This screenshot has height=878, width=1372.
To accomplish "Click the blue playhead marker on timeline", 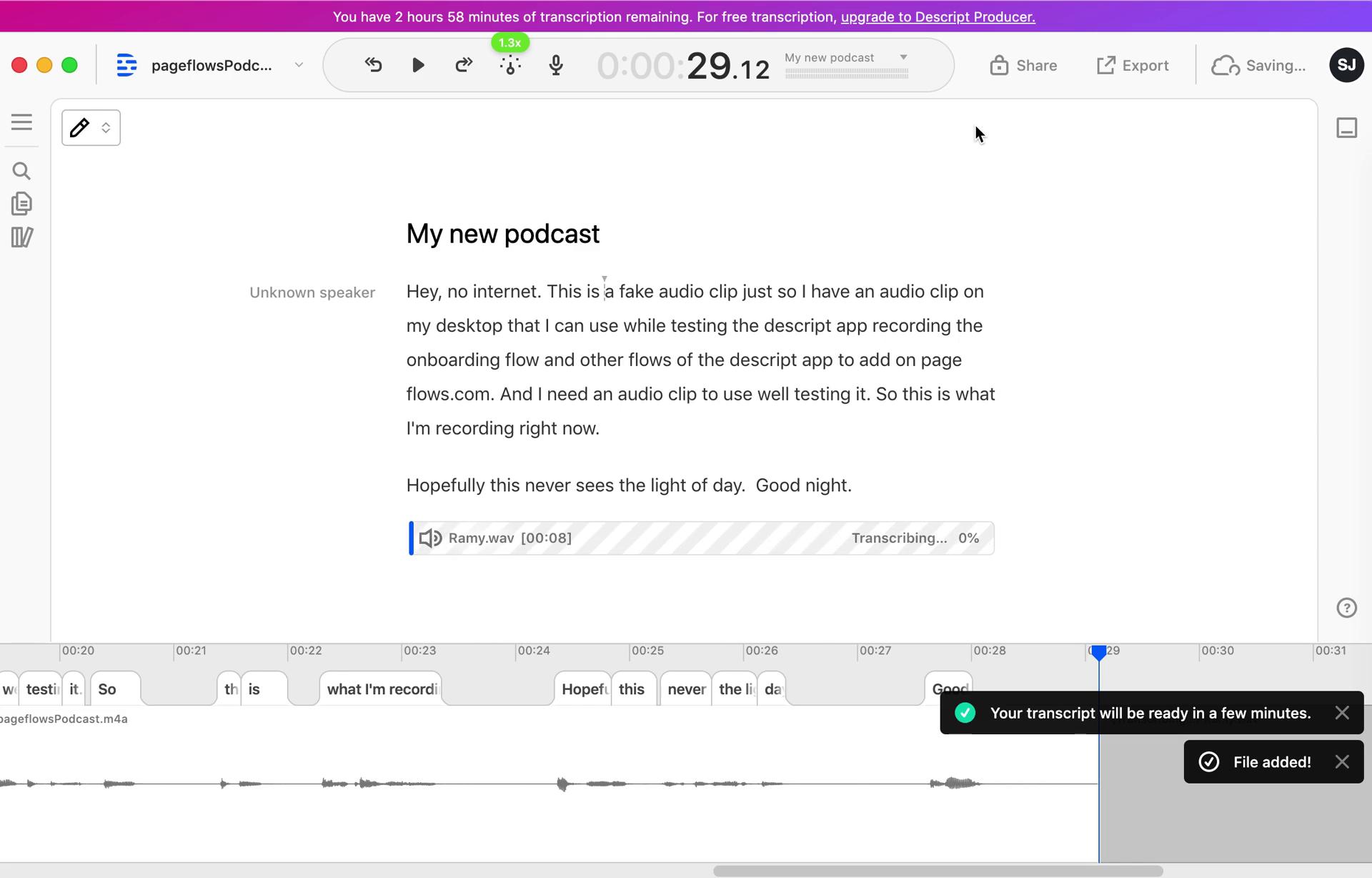I will 1098,652.
